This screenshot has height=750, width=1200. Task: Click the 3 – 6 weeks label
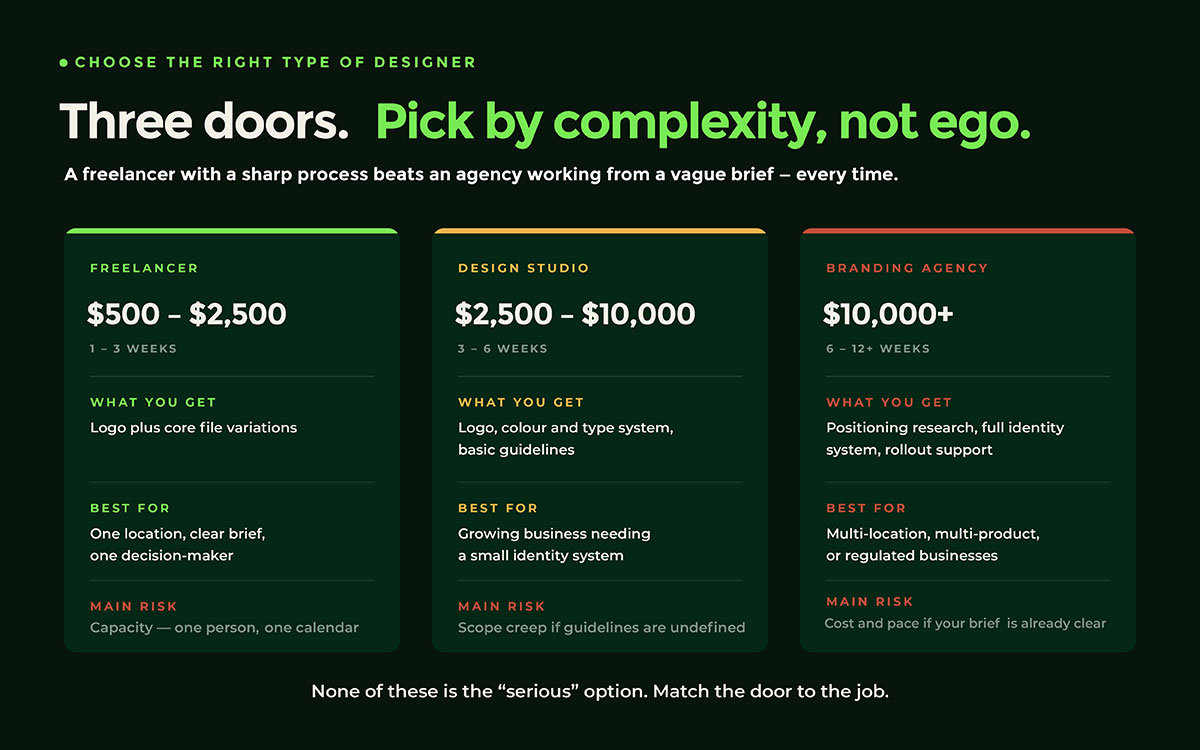(503, 349)
